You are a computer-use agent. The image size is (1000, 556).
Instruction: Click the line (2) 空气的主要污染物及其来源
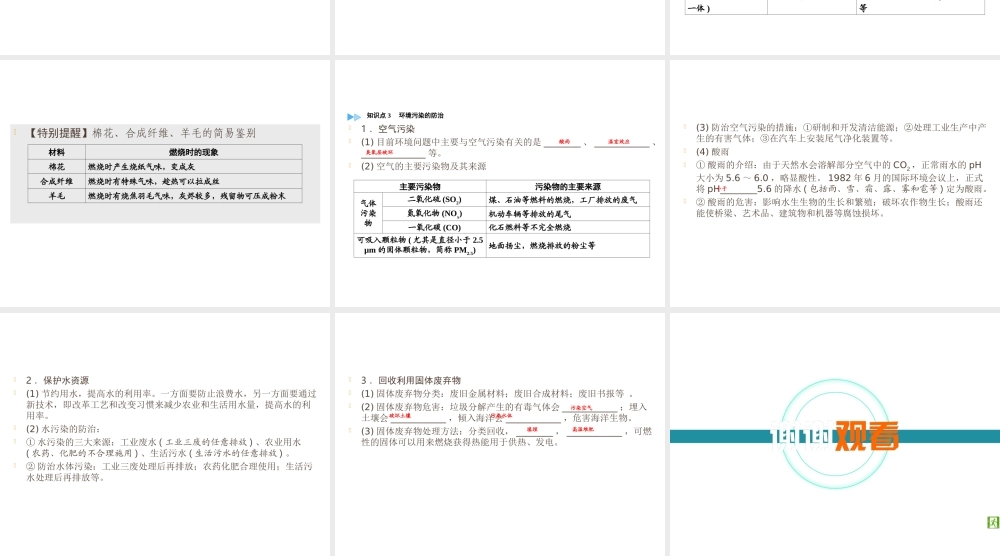coord(423,166)
